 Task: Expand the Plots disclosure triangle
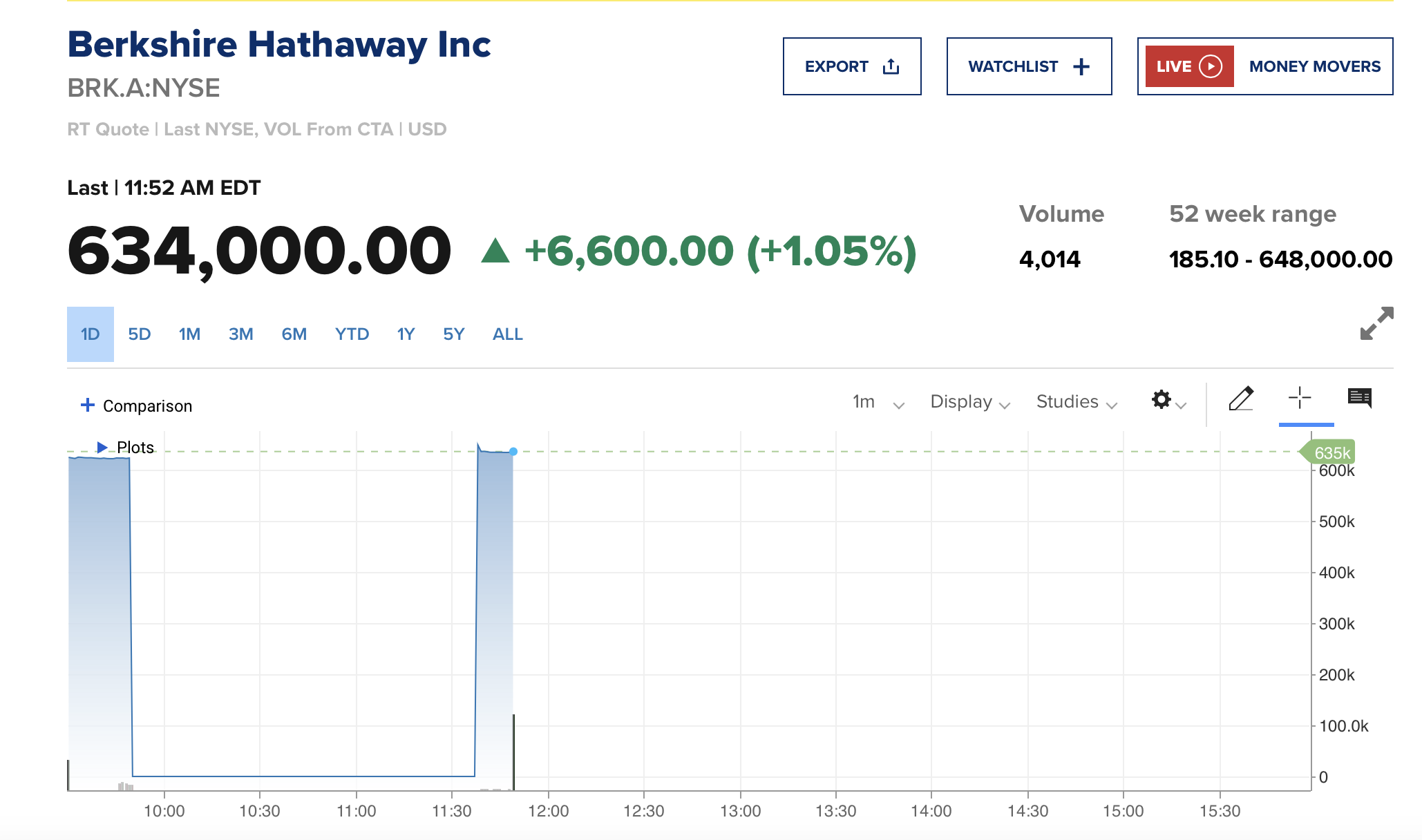tap(102, 448)
